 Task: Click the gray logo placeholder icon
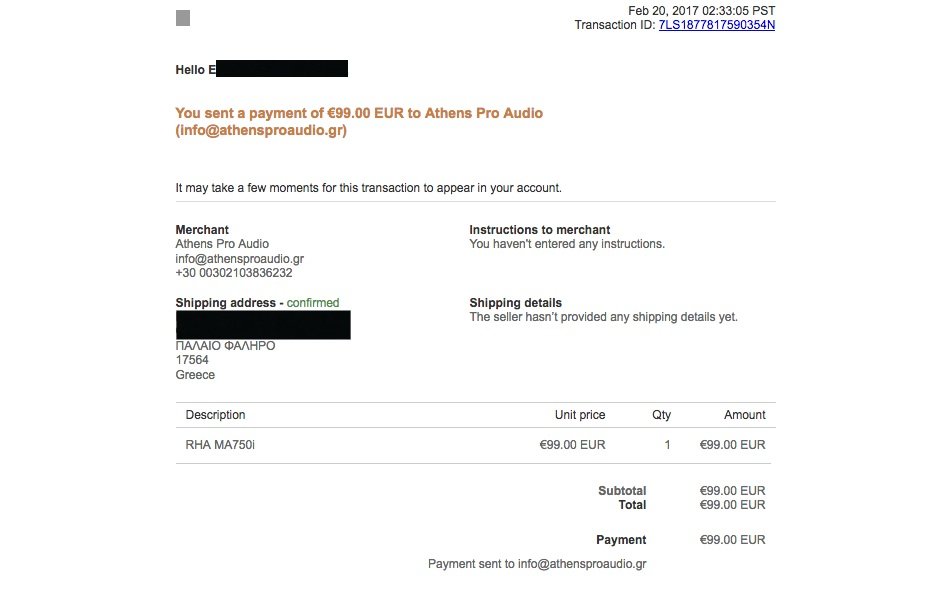(x=183, y=17)
